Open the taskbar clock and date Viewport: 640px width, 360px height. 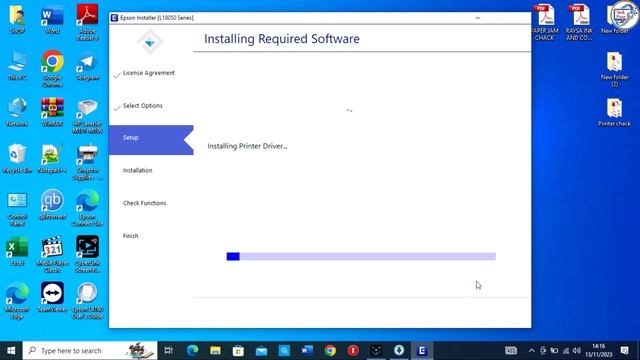[598, 351]
